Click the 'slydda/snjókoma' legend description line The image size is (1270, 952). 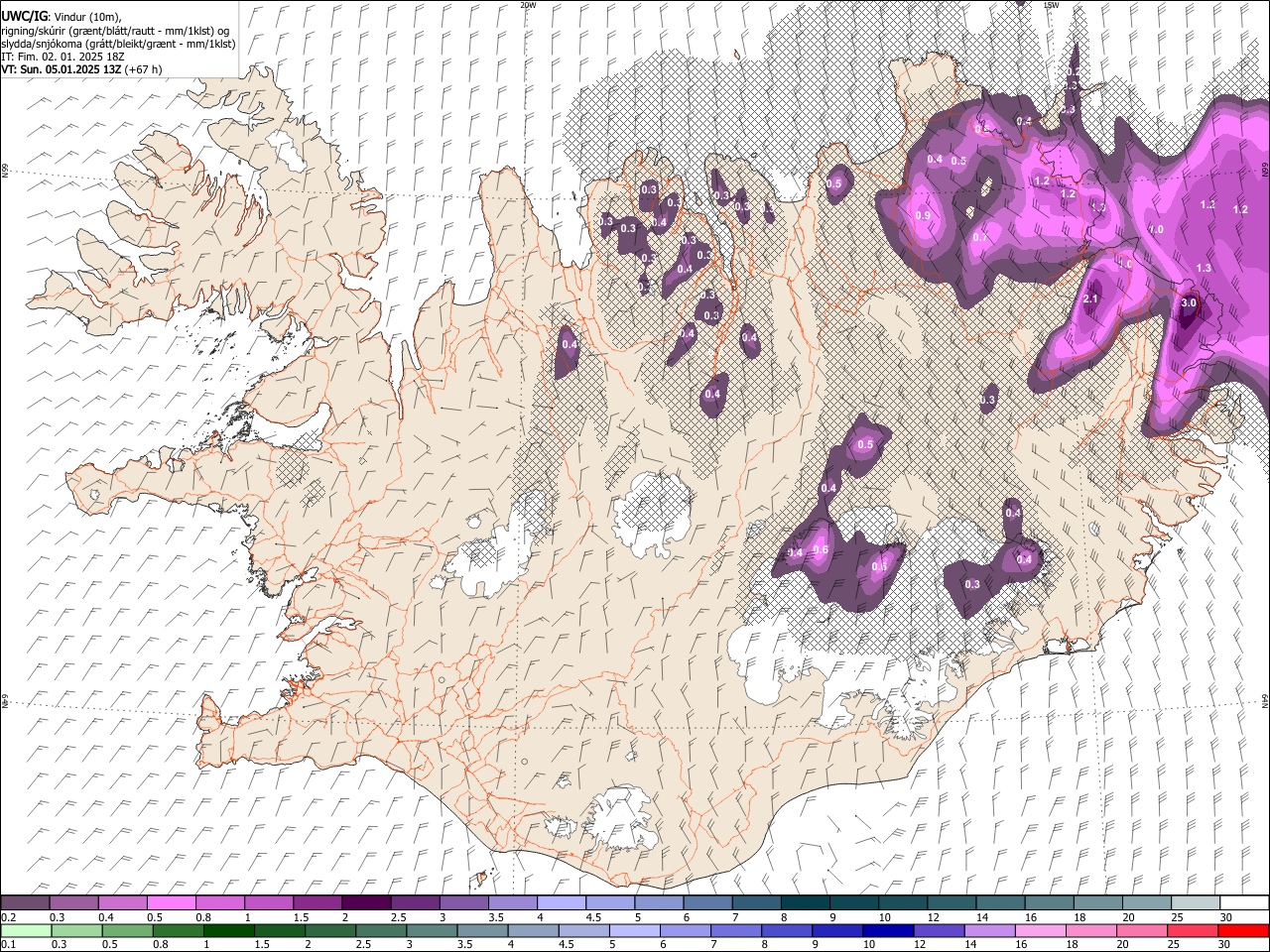click(x=118, y=44)
